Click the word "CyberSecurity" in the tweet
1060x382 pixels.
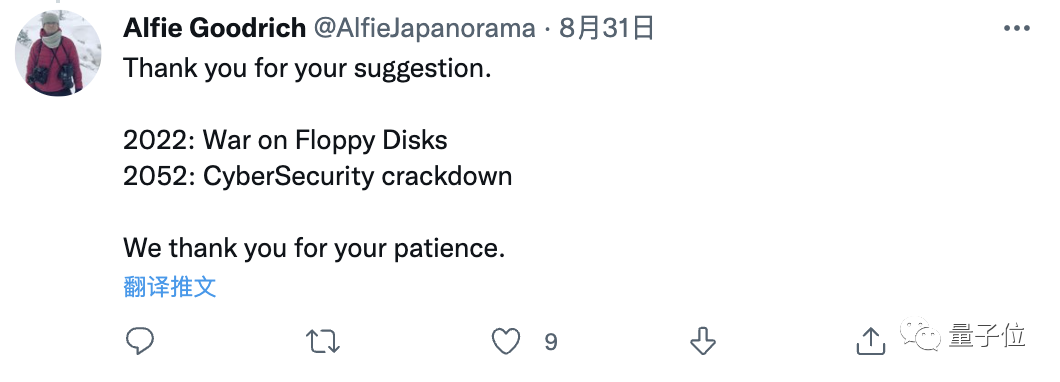[x=289, y=177]
